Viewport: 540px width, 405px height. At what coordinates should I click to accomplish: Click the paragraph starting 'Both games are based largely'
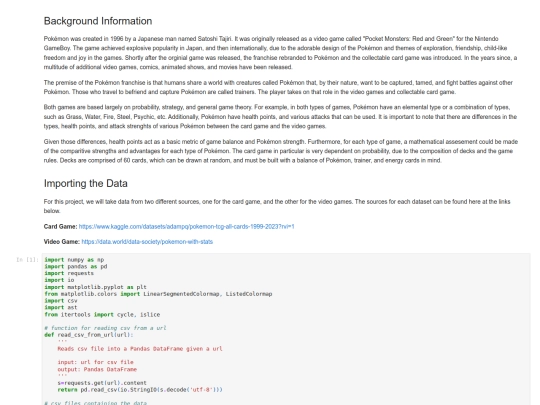[x=280, y=117]
